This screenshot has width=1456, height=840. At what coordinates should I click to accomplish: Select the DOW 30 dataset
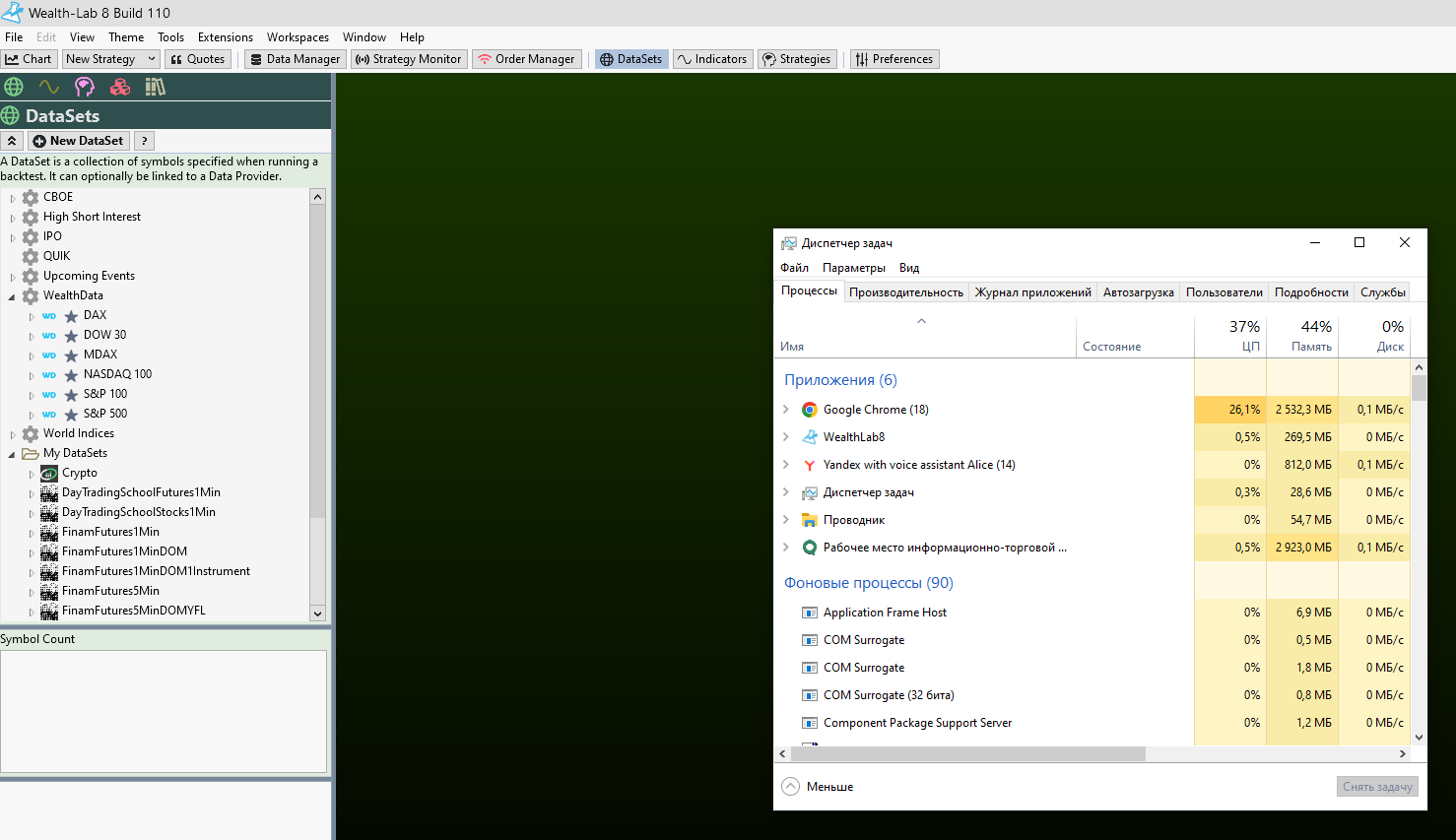[x=105, y=335]
